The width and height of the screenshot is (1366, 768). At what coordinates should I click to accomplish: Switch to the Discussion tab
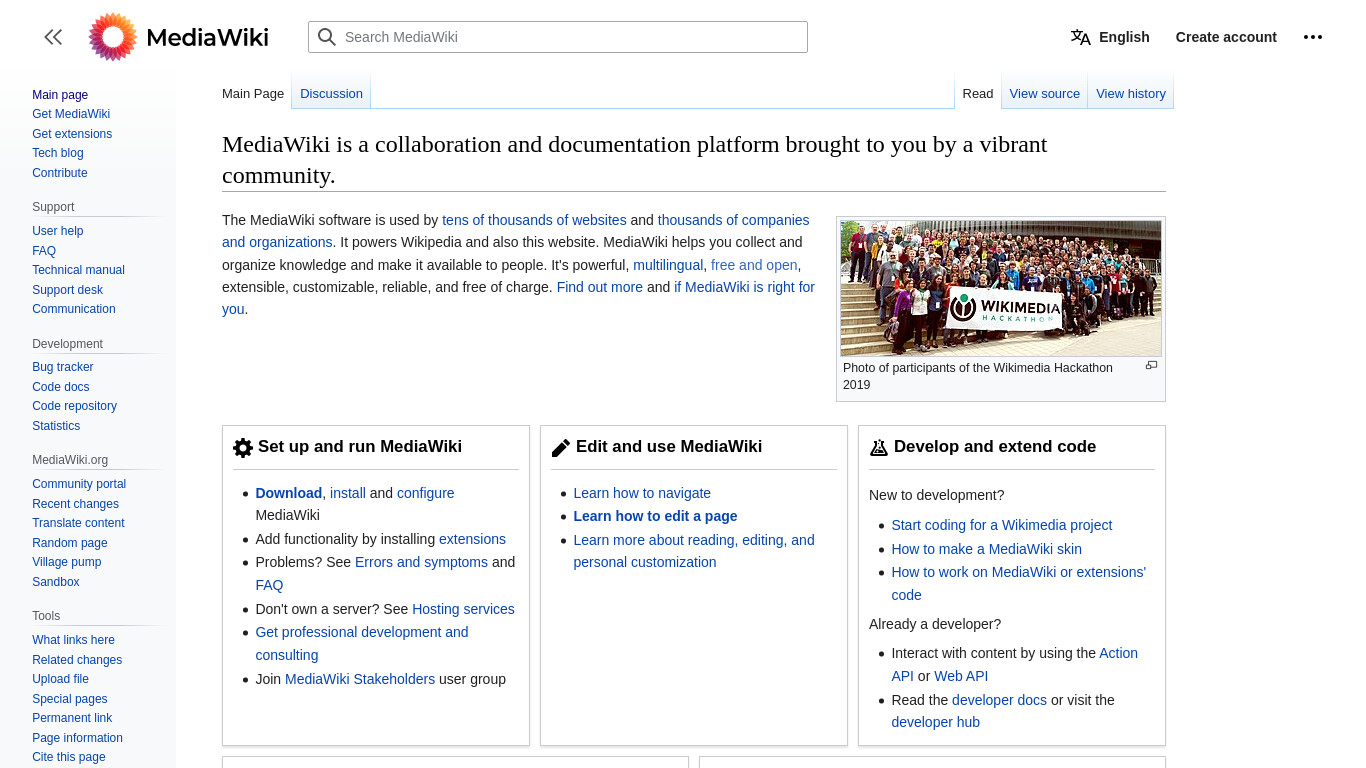(x=331, y=93)
